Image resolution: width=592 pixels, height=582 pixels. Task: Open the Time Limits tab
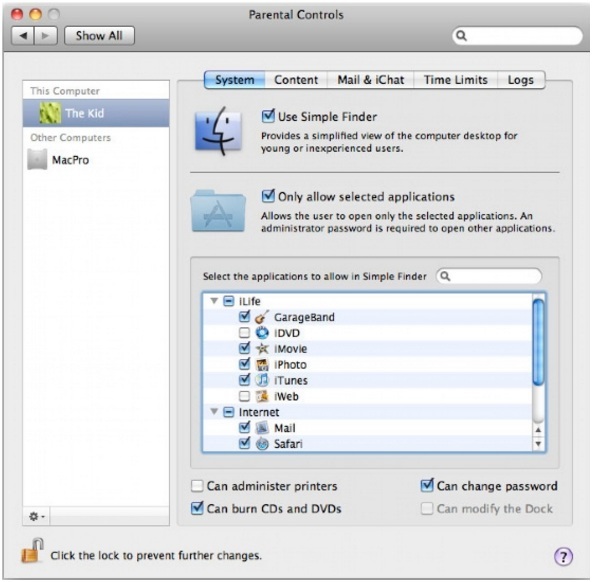point(455,80)
